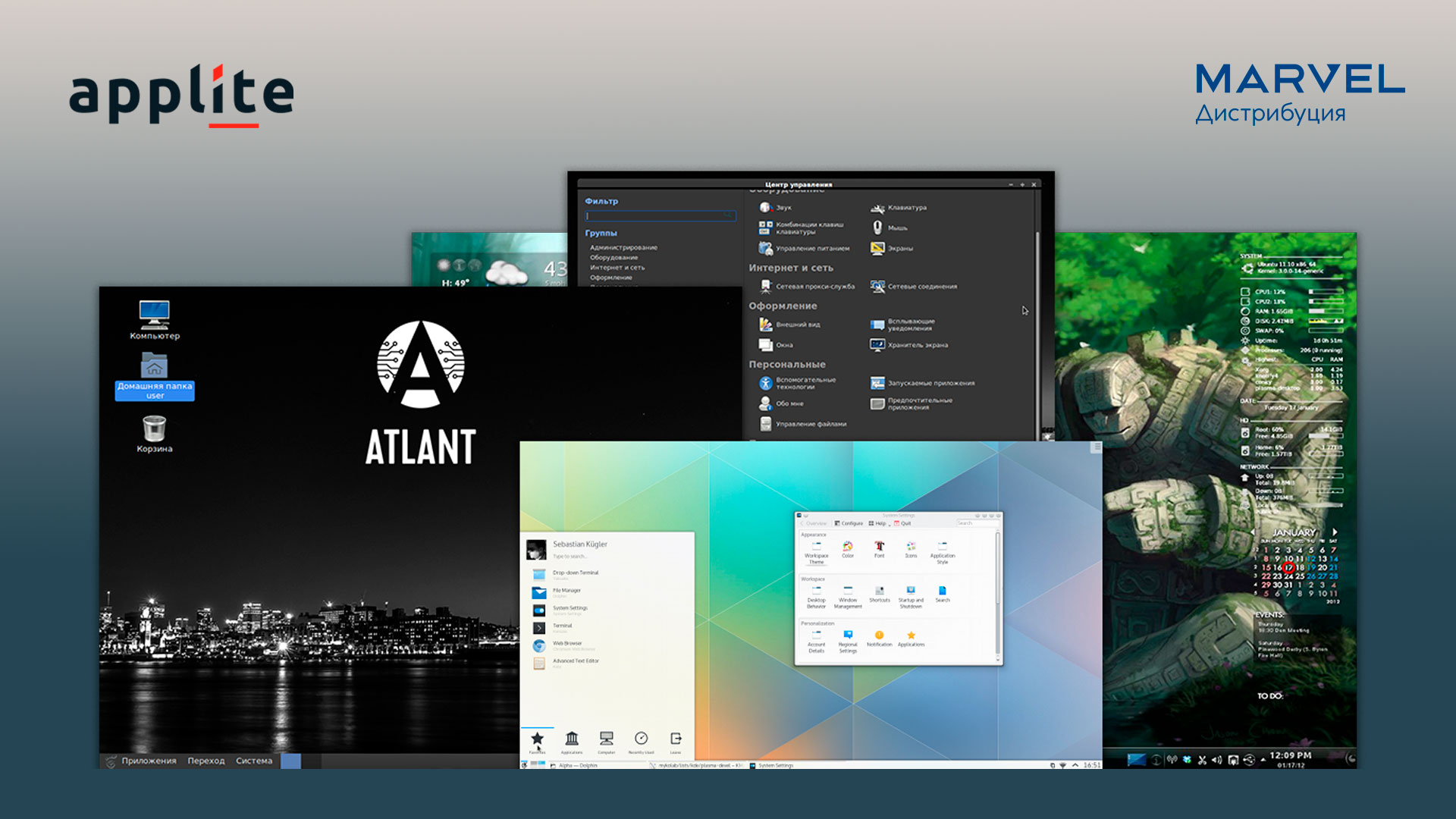Switch to Favorites tab in launcher

tap(537, 742)
